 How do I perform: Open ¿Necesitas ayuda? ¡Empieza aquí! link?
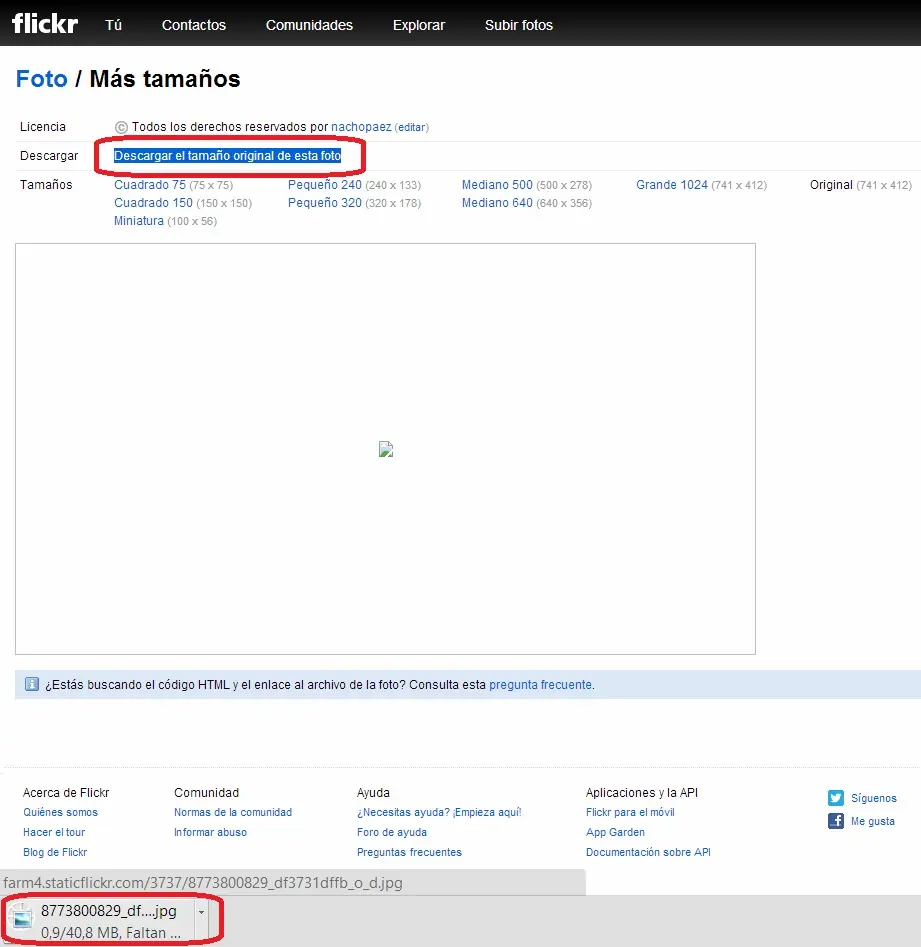[x=439, y=812]
